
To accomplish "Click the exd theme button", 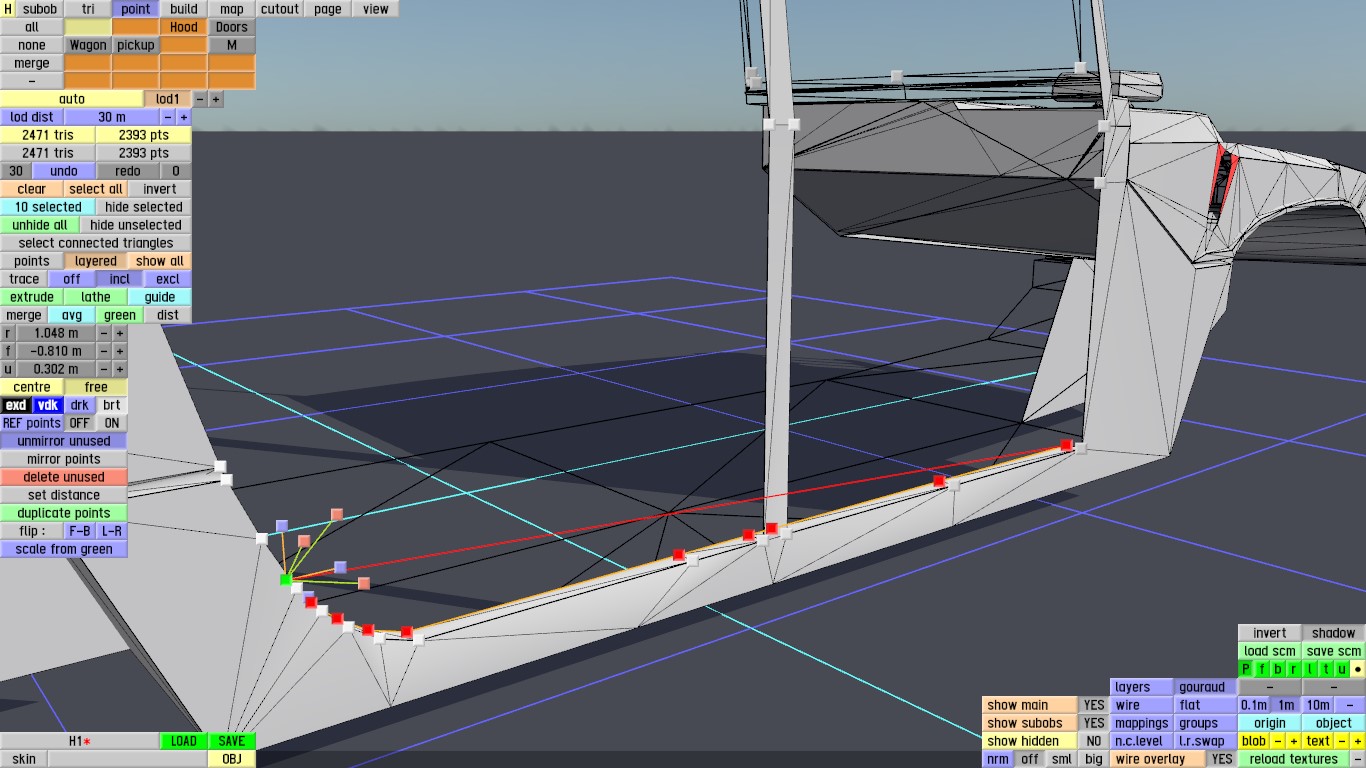I will [16, 405].
